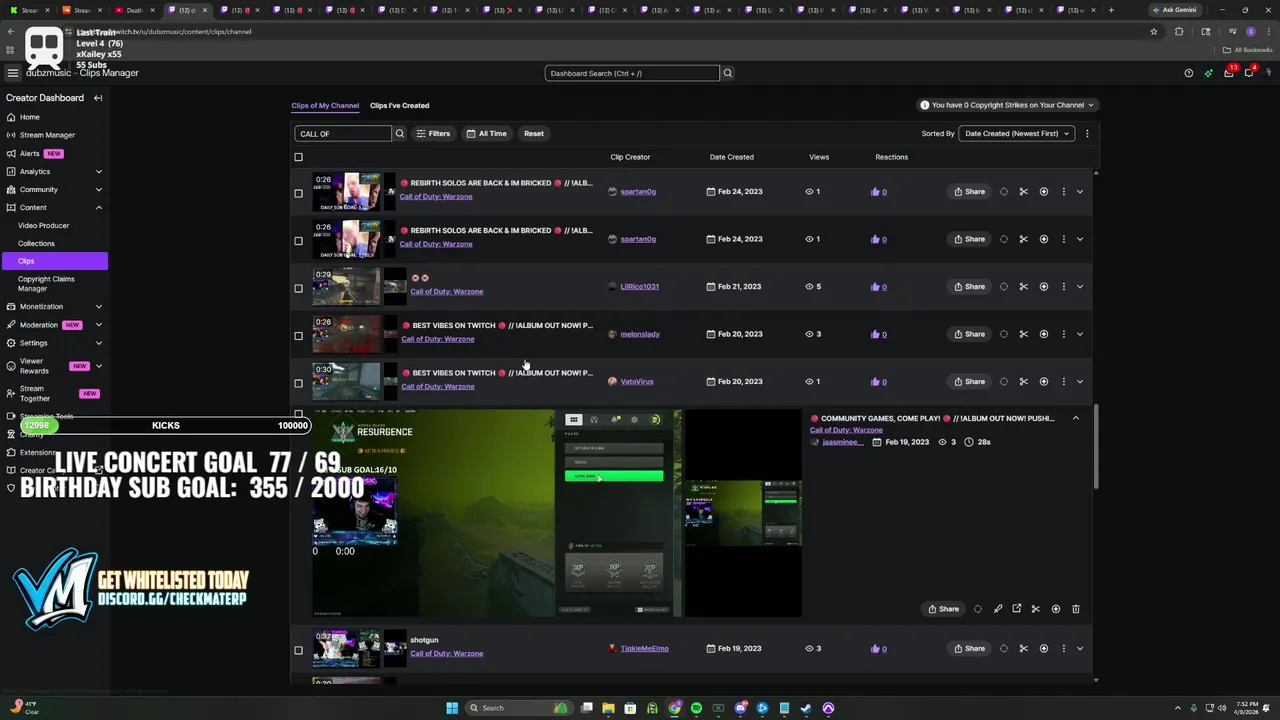Click scissors icon on expanded clip panel
This screenshot has width=1280, height=720.
[1035, 609]
